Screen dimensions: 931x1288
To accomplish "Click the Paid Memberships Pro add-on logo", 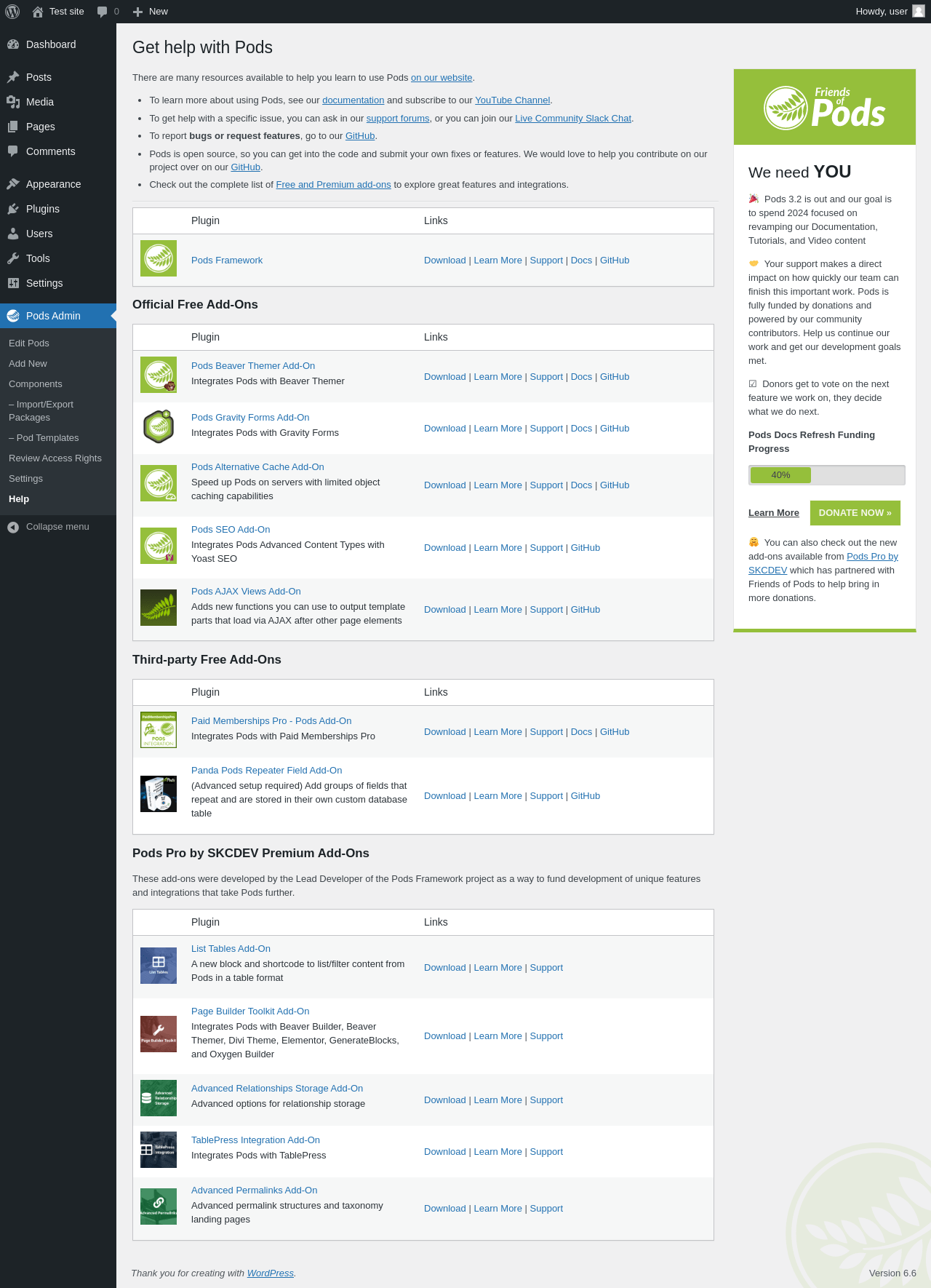I will click(159, 730).
